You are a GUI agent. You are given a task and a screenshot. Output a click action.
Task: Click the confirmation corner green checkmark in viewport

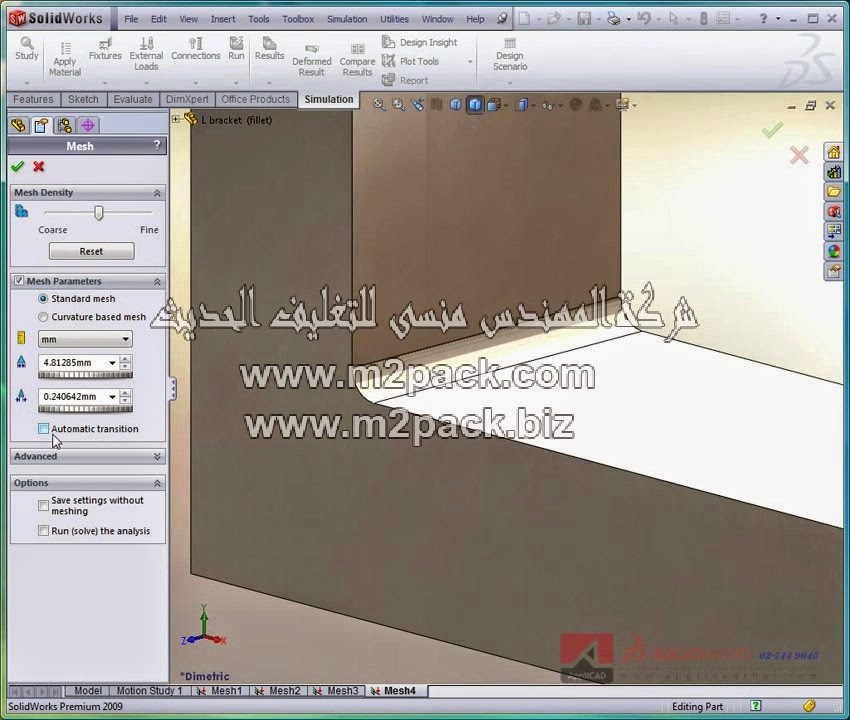[772, 130]
